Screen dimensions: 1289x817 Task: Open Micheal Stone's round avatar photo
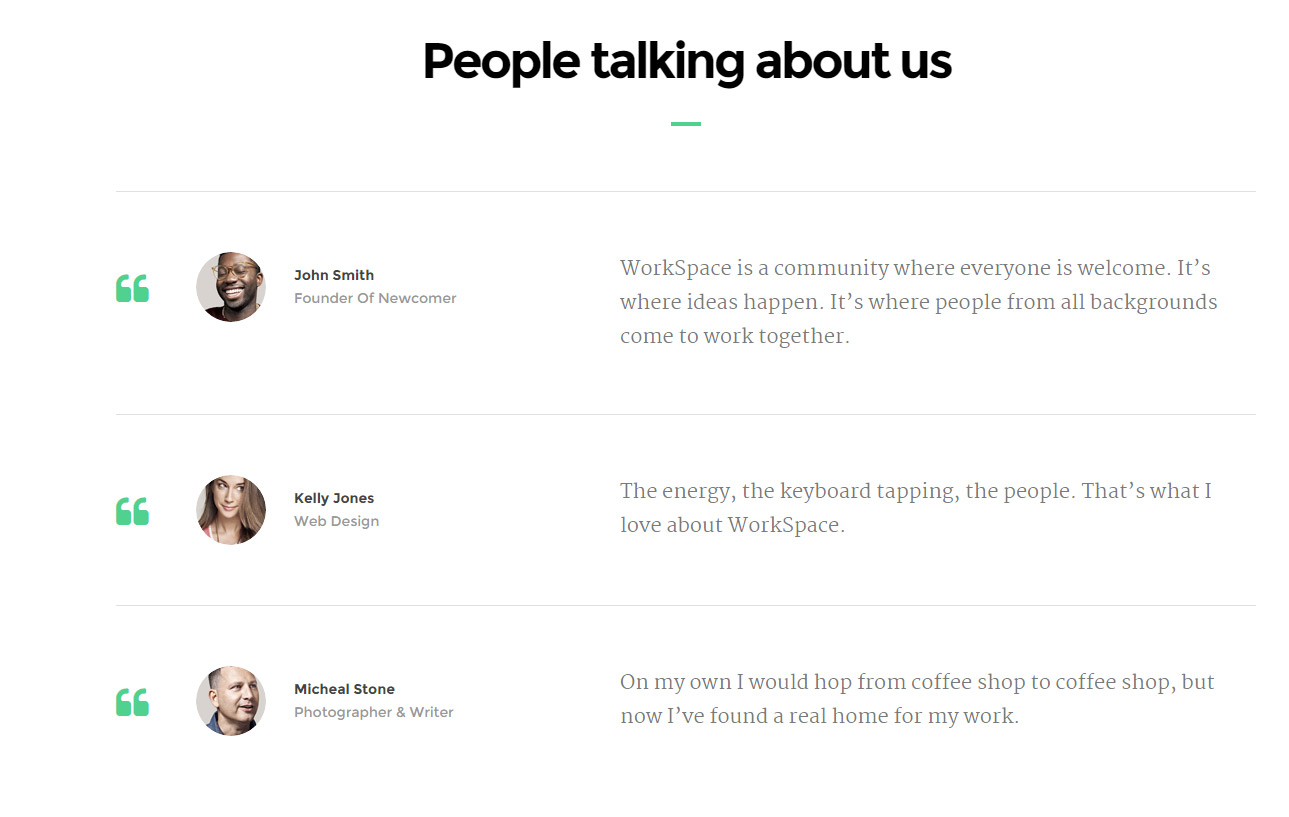coord(231,701)
